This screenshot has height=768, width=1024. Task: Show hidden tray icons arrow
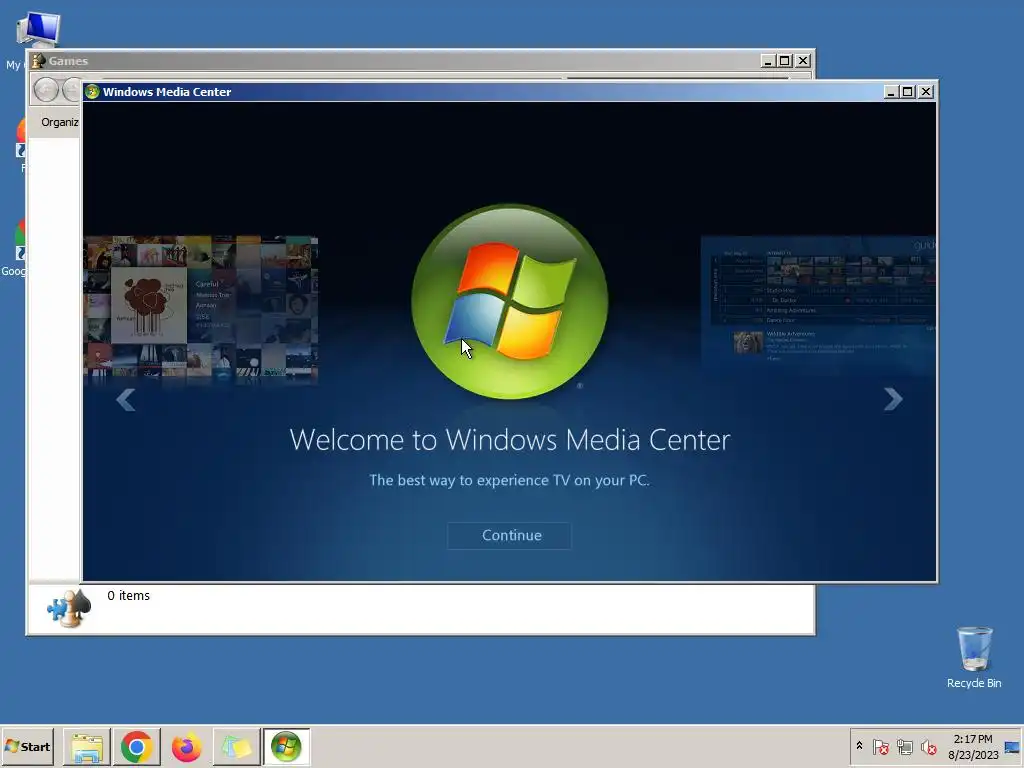click(x=859, y=746)
